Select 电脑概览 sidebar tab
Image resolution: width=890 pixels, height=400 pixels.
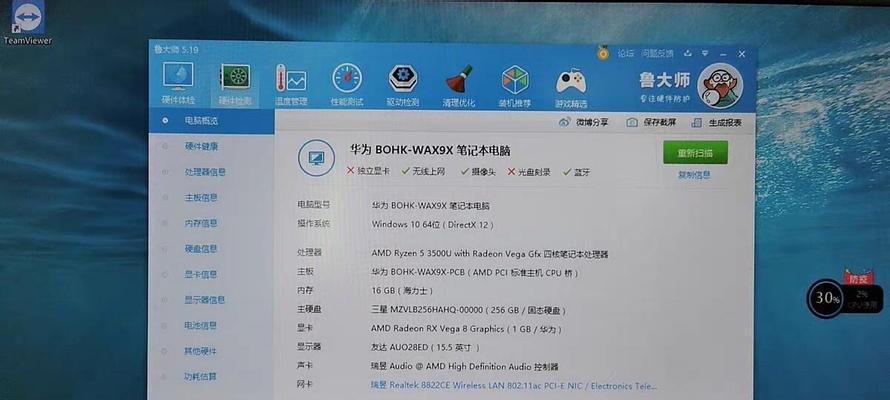[x=211, y=121]
